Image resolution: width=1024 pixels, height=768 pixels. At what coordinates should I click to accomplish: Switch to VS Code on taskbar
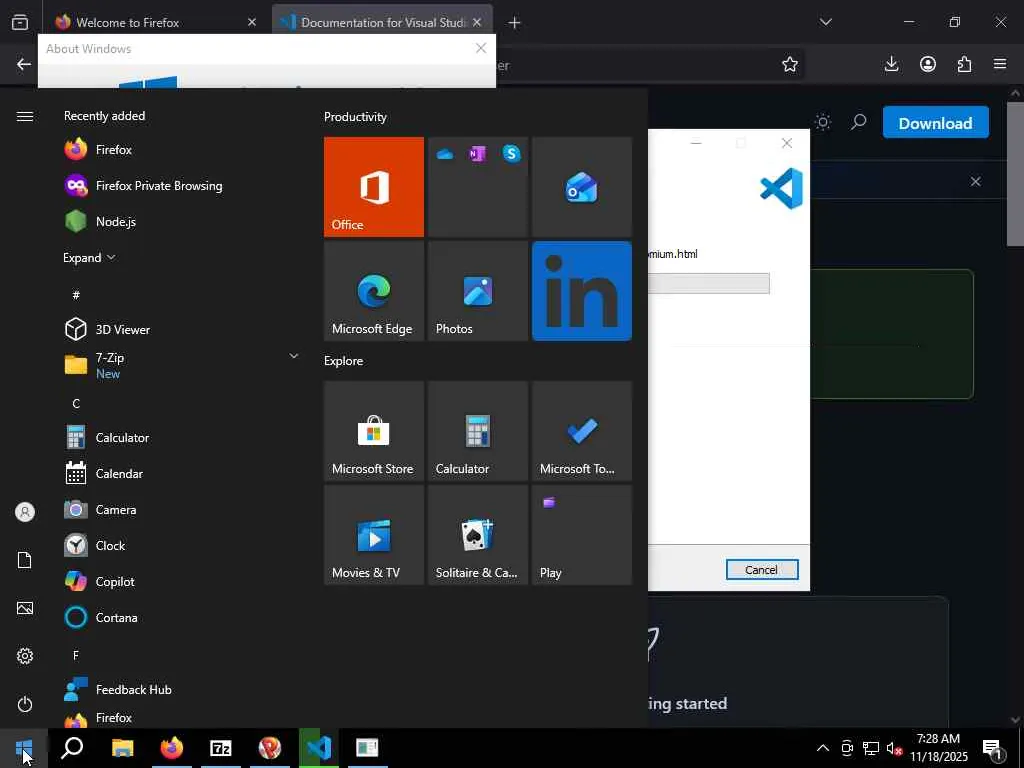pos(319,748)
